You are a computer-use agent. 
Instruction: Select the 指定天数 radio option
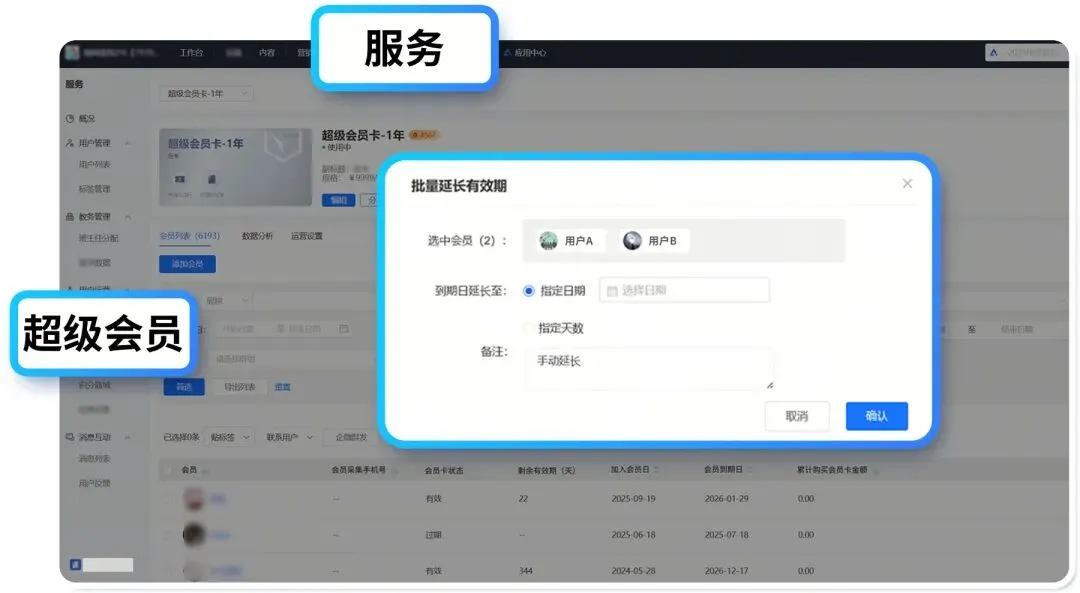tap(529, 328)
